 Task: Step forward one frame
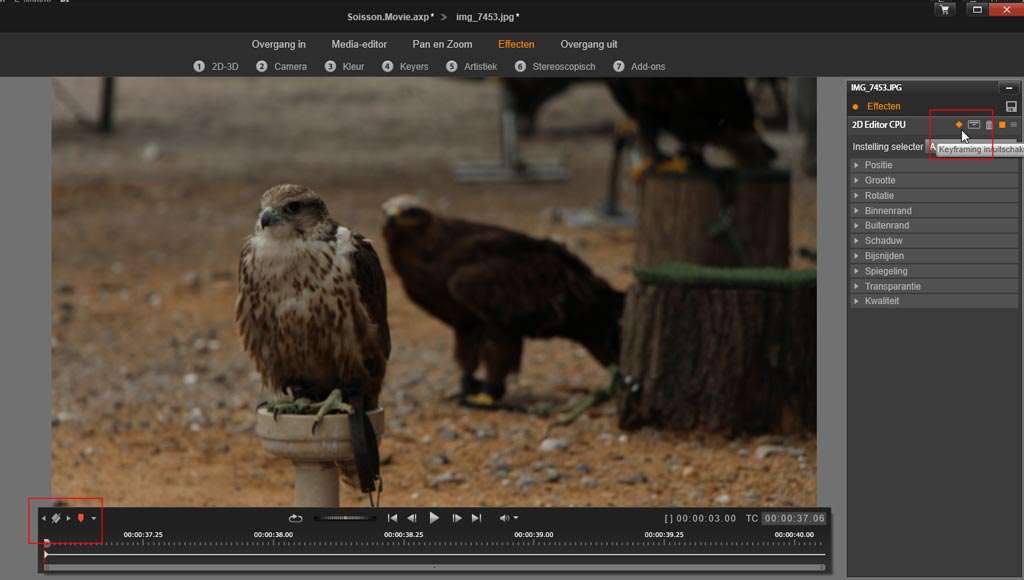click(457, 518)
